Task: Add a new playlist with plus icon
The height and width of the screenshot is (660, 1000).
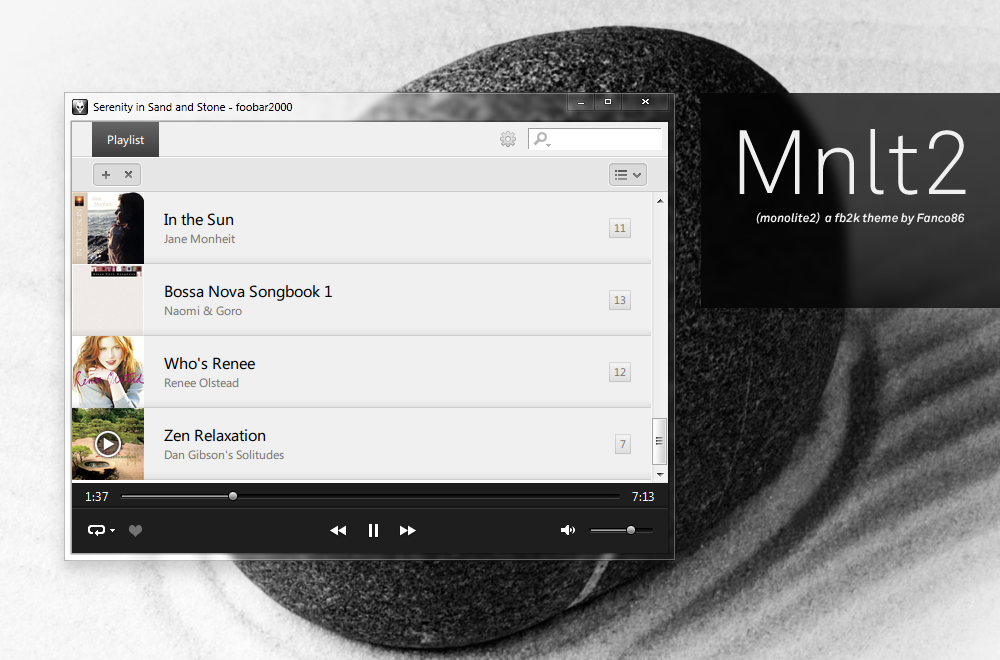Action: [x=106, y=174]
